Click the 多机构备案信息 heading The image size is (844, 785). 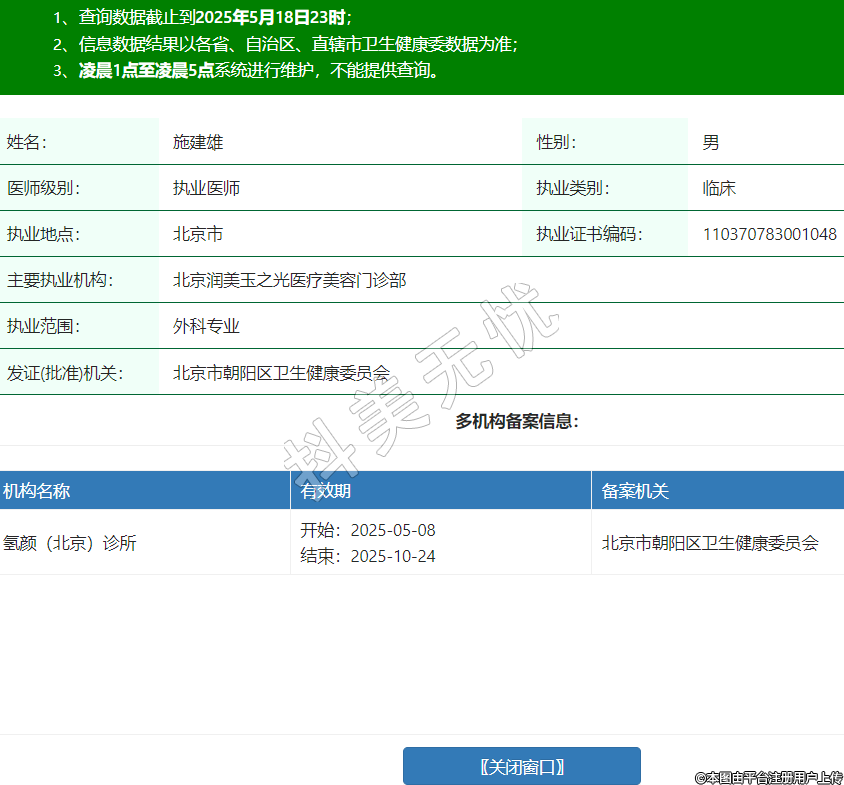517,421
